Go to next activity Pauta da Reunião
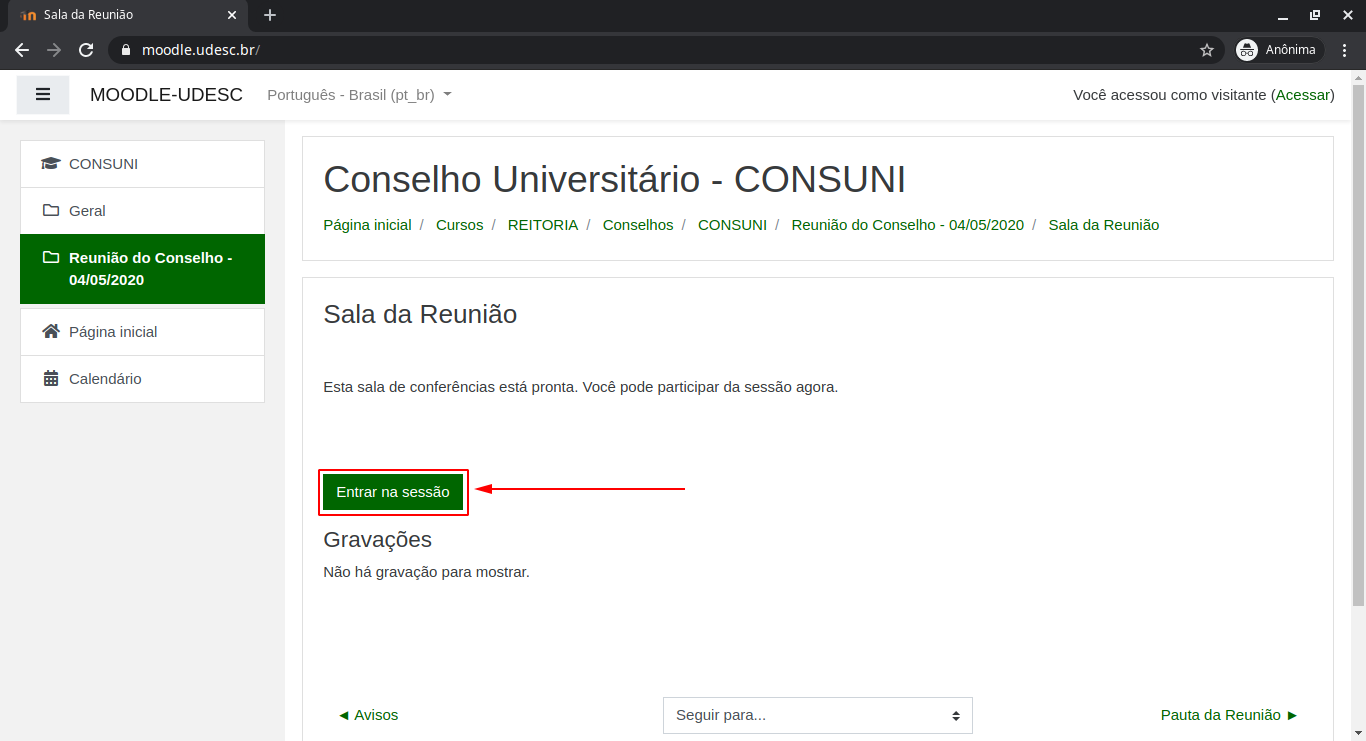1366x741 pixels. coord(1228,715)
